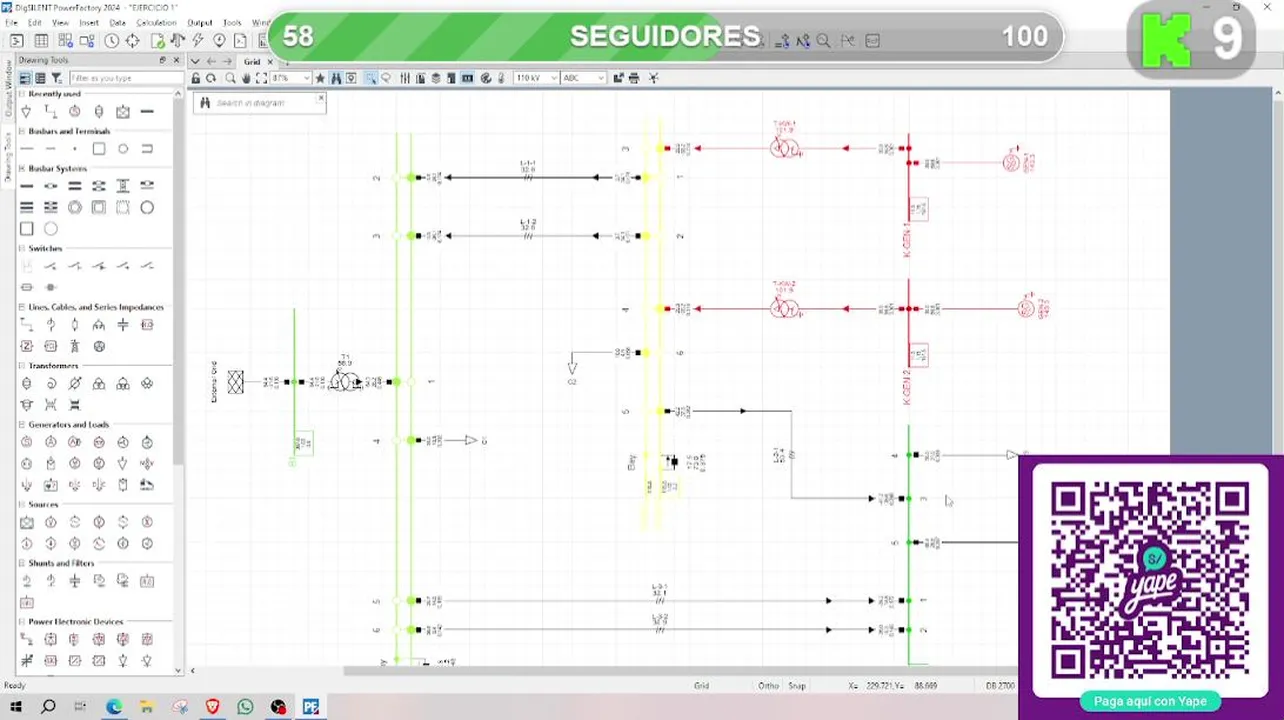Screen dimensions: 1284x720
Task: Collapse the Busbar Systems section
Action: pos(21,169)
